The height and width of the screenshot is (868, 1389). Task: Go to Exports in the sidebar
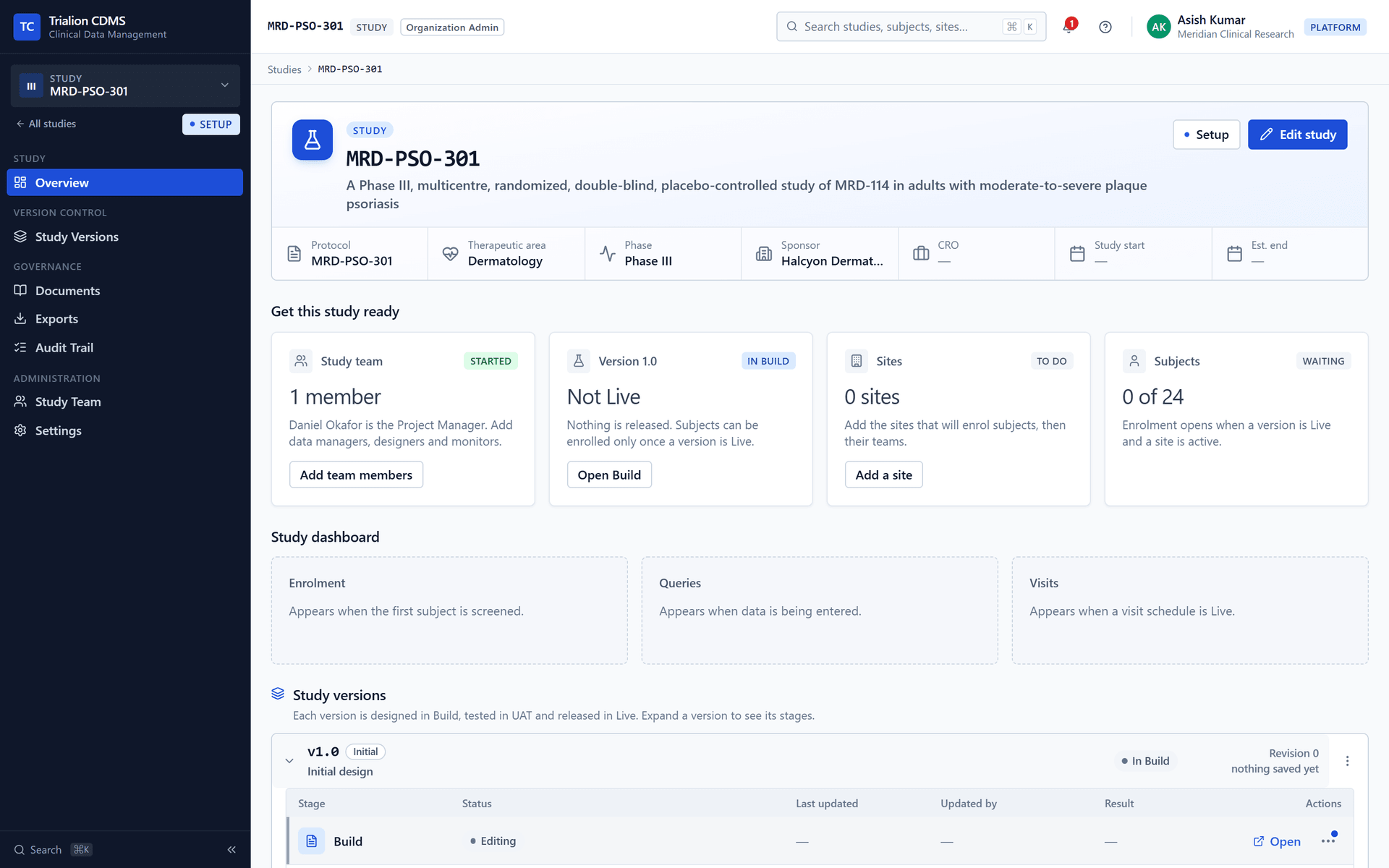click(124, 319)
